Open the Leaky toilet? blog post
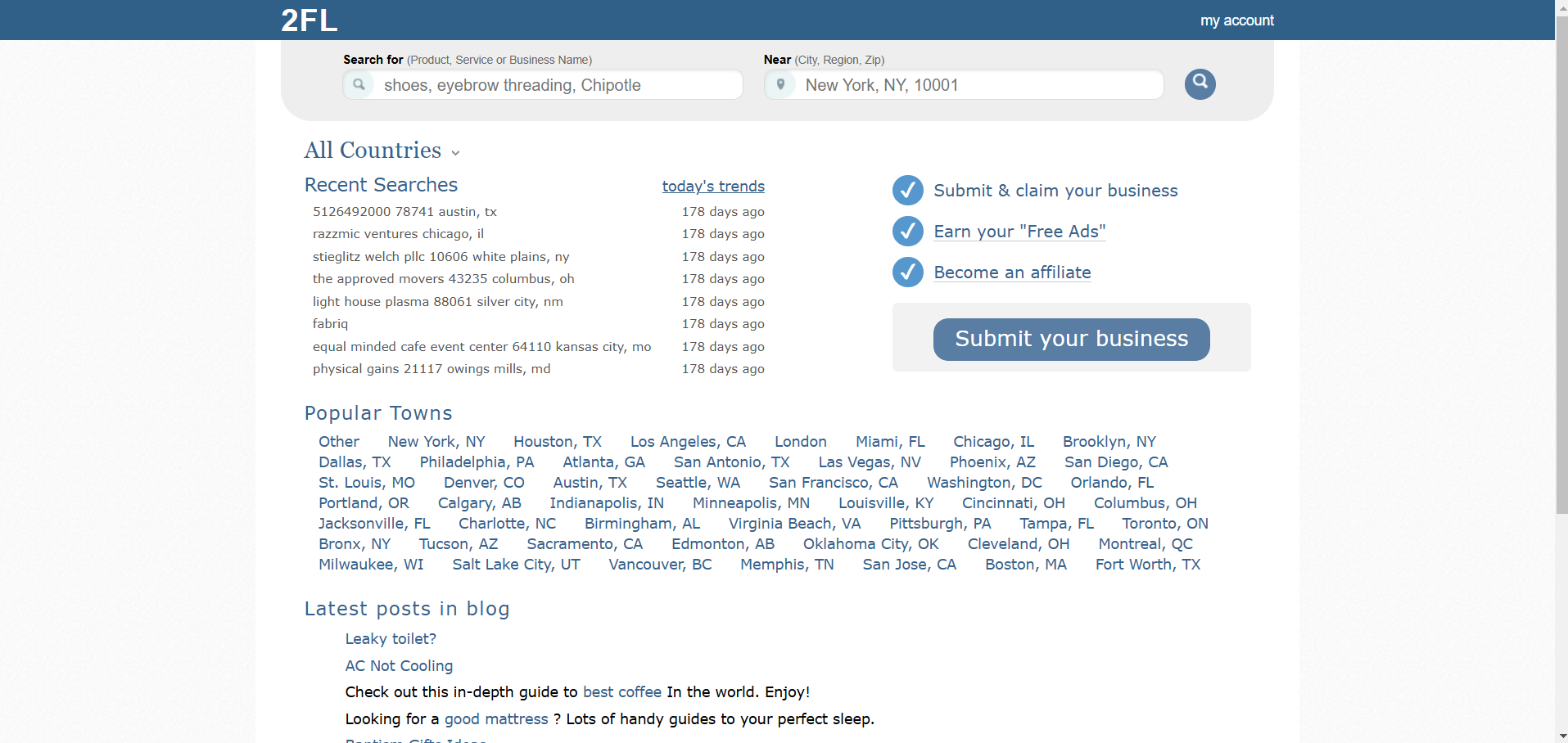The height and width of the screenshot is (743, 1568). [391, 639]
